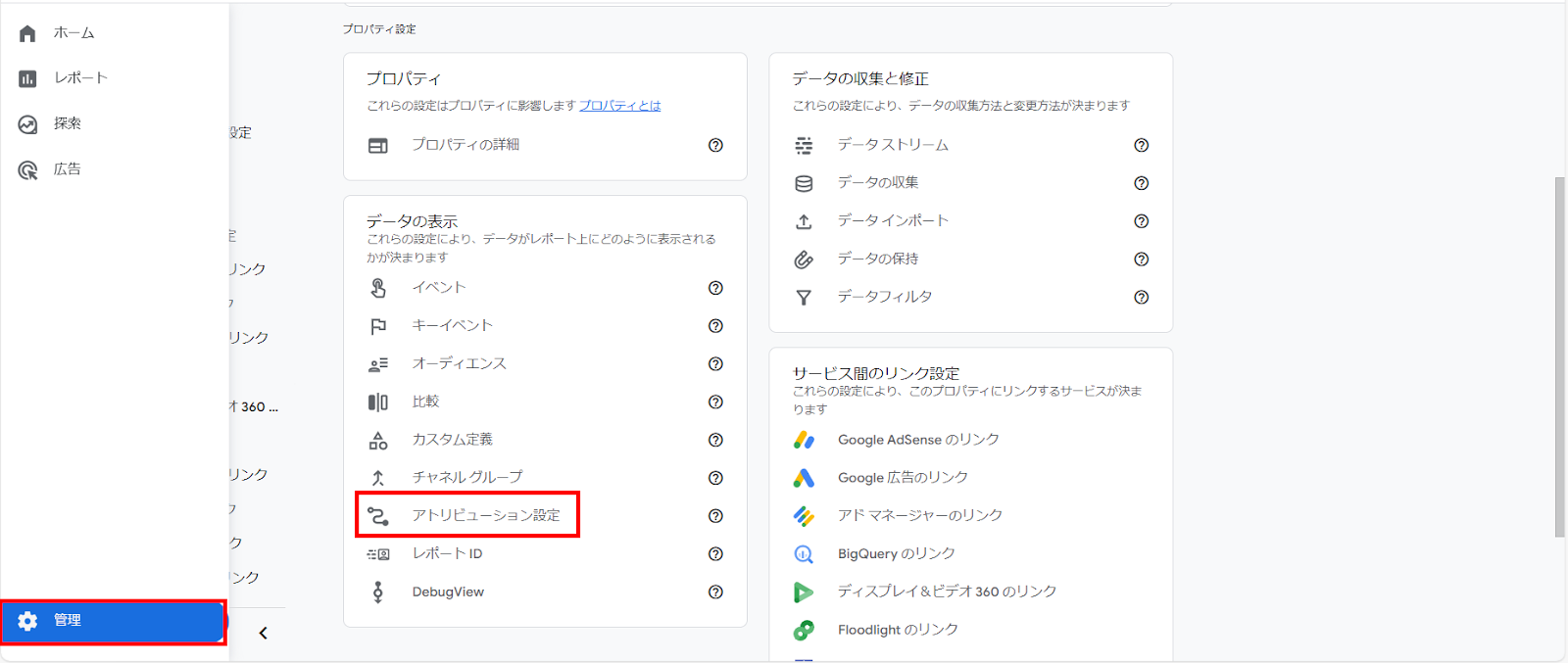Show help for イベント
Image resolution: width=1568 pixels, height=663 pixels.
tap(715, 288)
